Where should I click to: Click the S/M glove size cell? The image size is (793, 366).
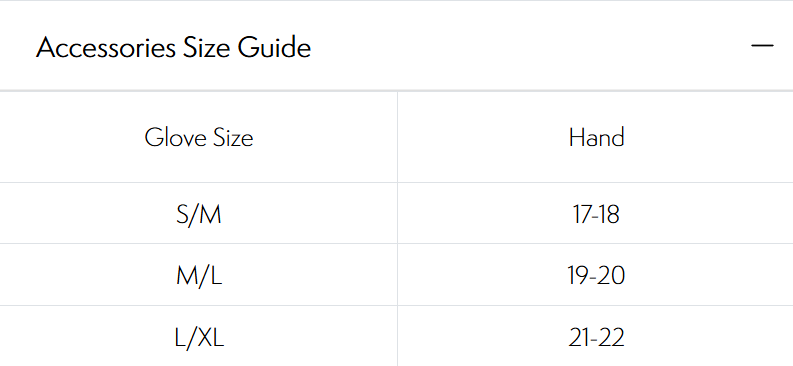pyautogui.click(x=199, y=214)
